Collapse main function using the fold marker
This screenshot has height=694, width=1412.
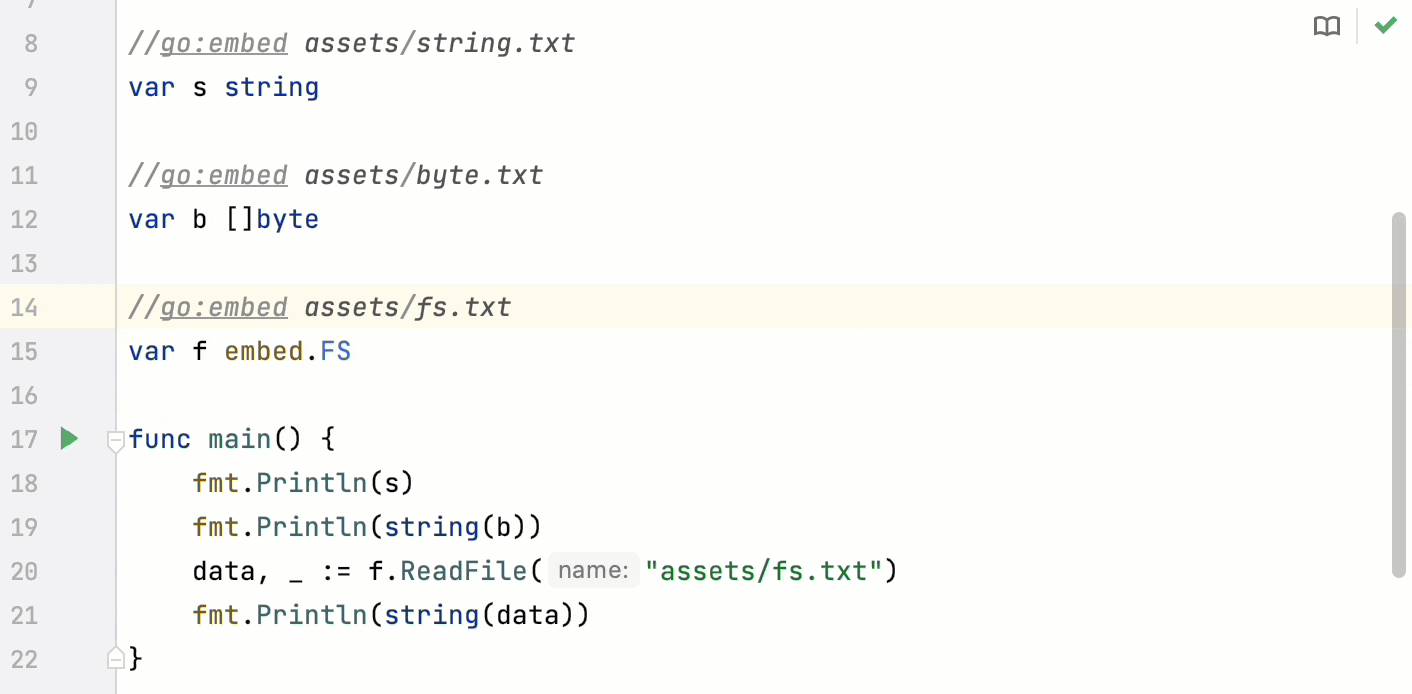(x=115, y=440)
